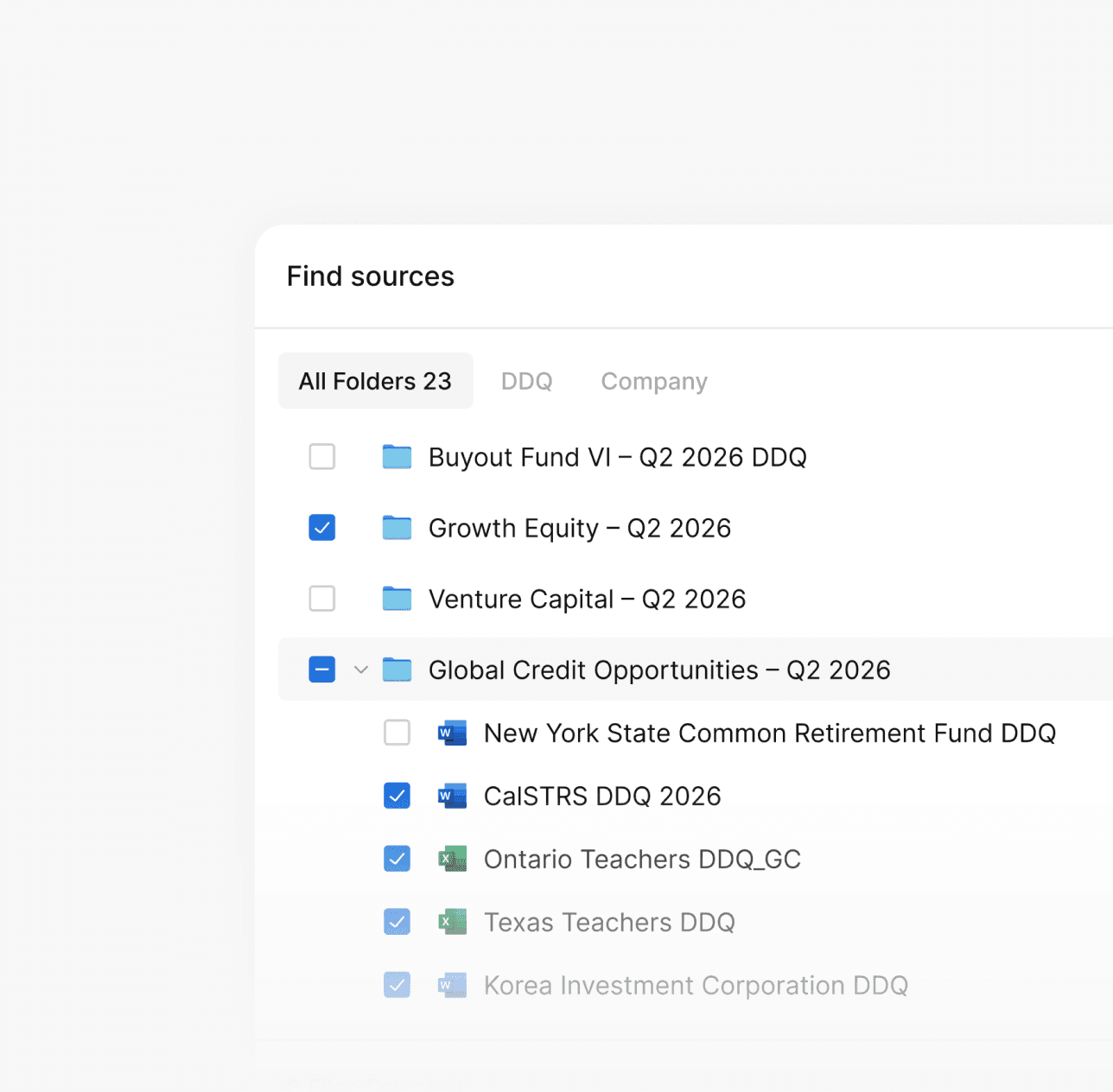The image size is (1113, 1092).
Task: Collapse the Global Credit Opportunities folder chevron
Action: click(x=361, y=670)
